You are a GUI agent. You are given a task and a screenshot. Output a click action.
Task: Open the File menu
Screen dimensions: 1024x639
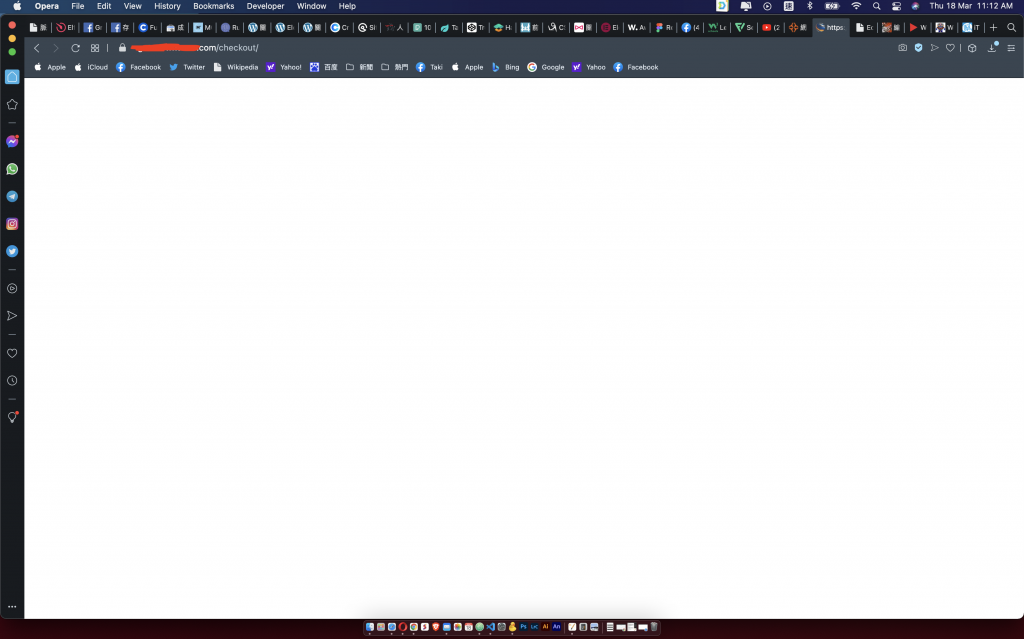coord(78,6)
